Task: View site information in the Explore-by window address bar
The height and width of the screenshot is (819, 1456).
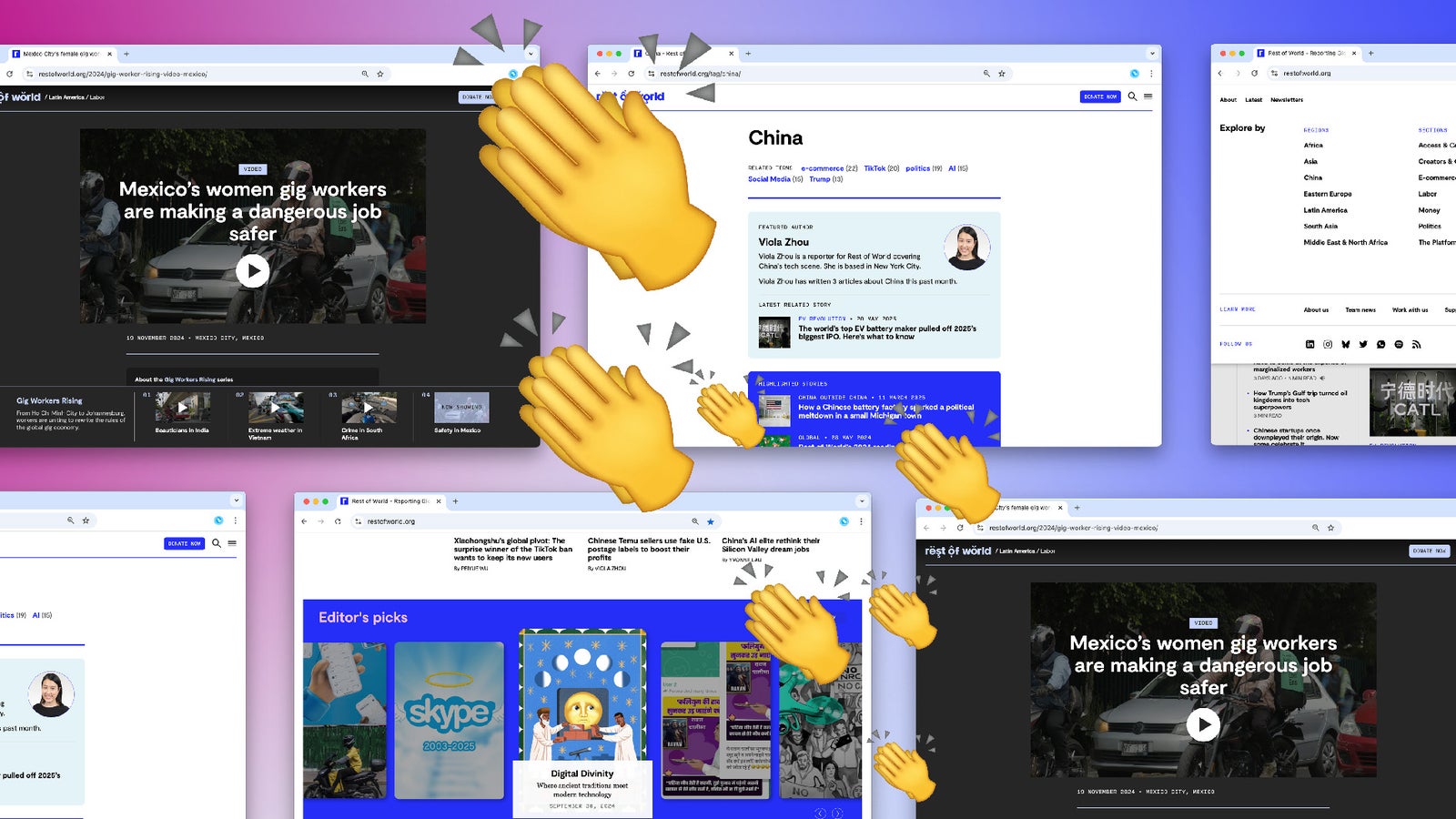Action: coord(1274,73)
